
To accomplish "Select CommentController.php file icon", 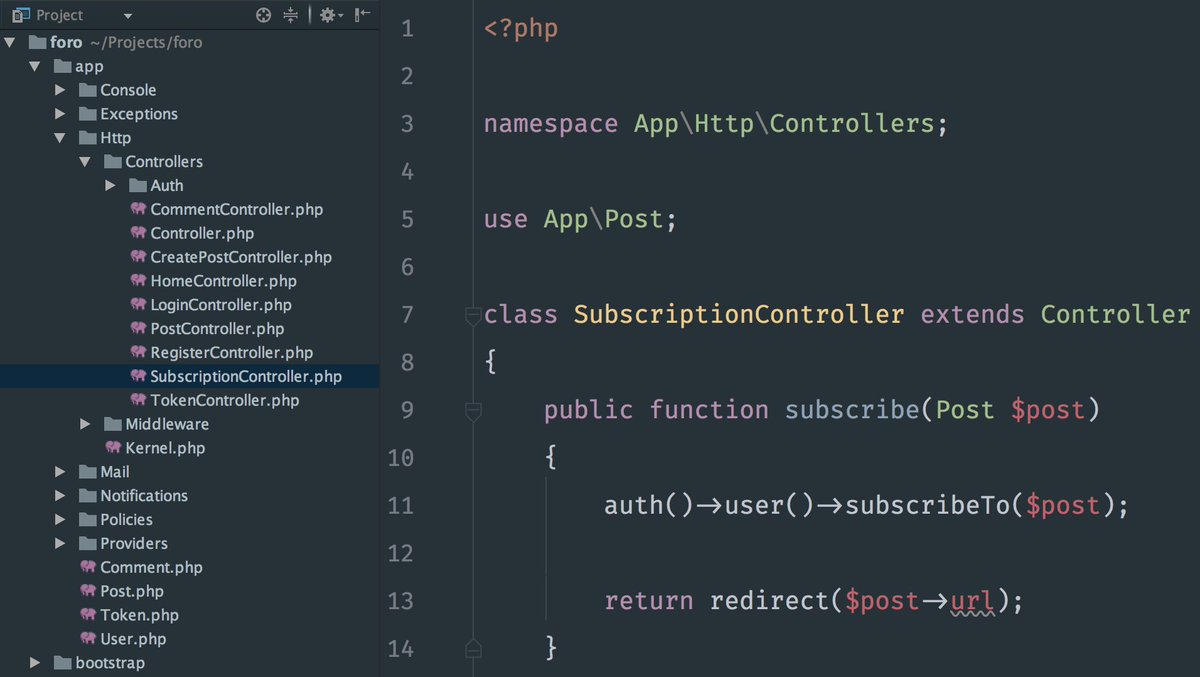I will [138, 209].
